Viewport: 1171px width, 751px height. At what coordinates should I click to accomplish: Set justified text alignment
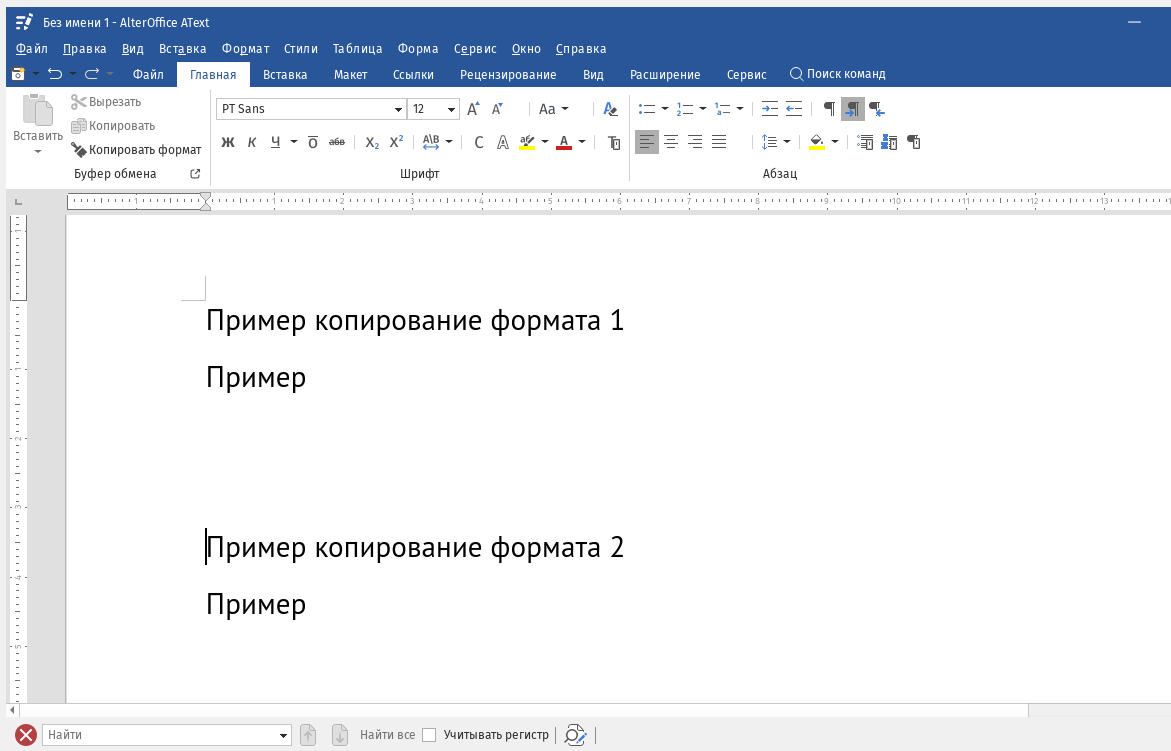(x=718, y=142)
